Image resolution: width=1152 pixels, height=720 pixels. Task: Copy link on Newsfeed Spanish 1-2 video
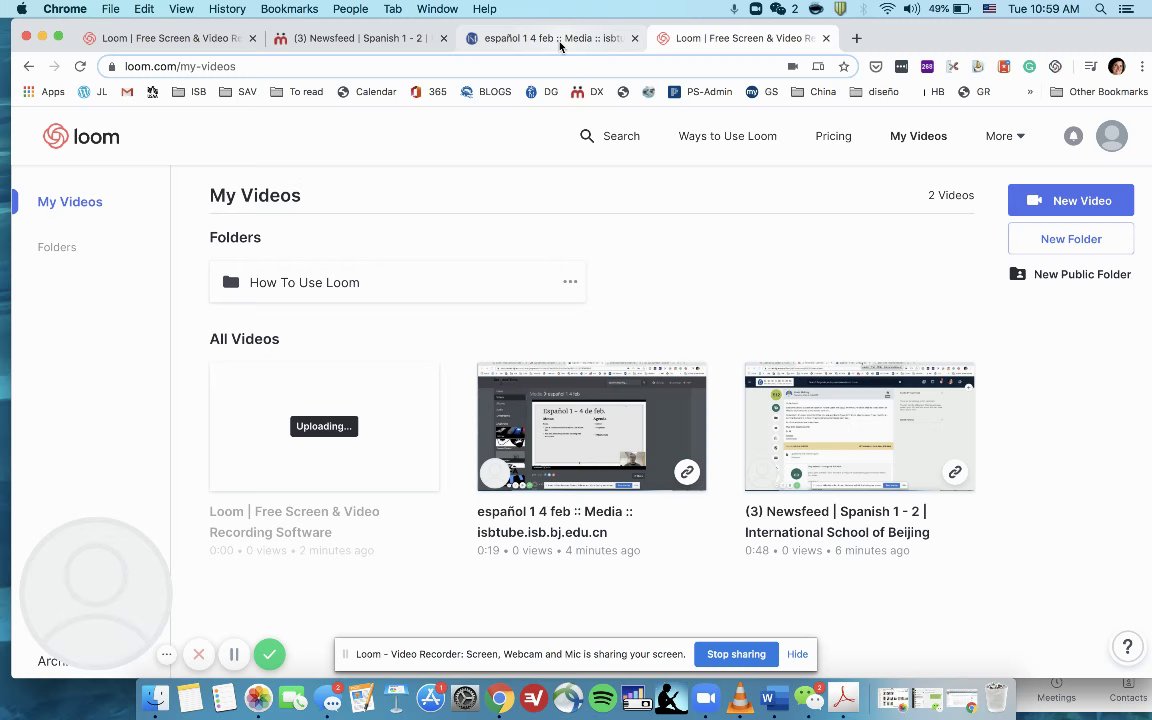pos(954,472)
